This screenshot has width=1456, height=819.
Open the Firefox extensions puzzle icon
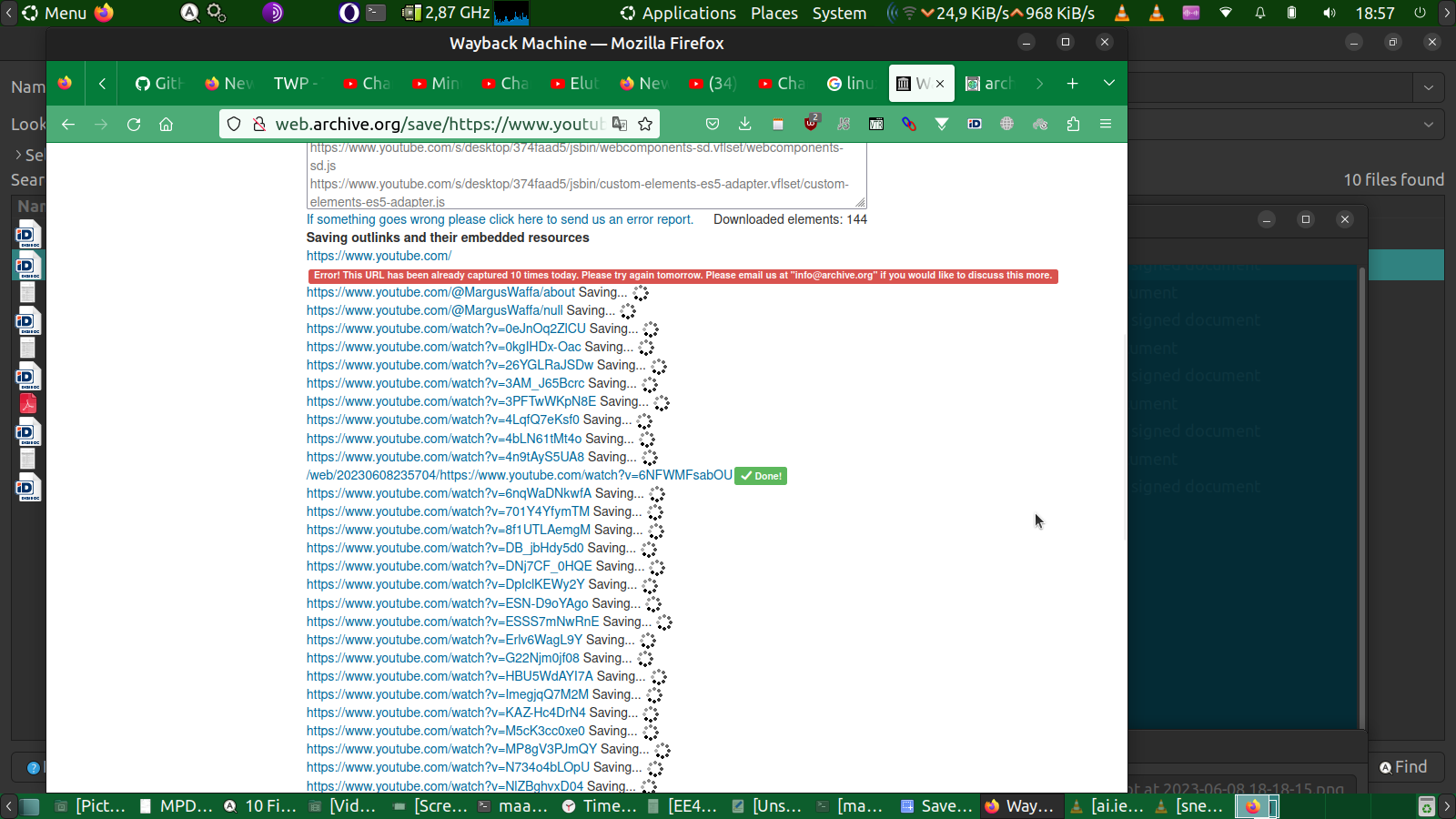coord(1073,124)
